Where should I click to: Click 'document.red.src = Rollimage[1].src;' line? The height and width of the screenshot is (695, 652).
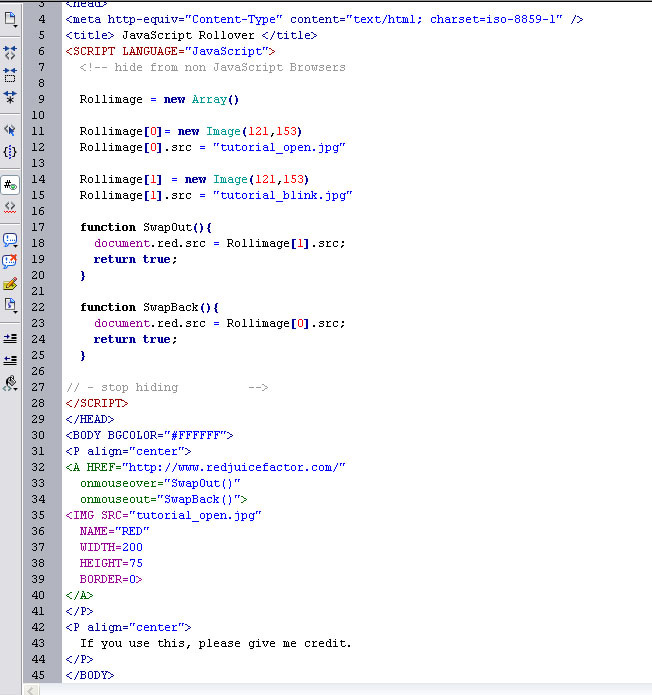(220, 243)
